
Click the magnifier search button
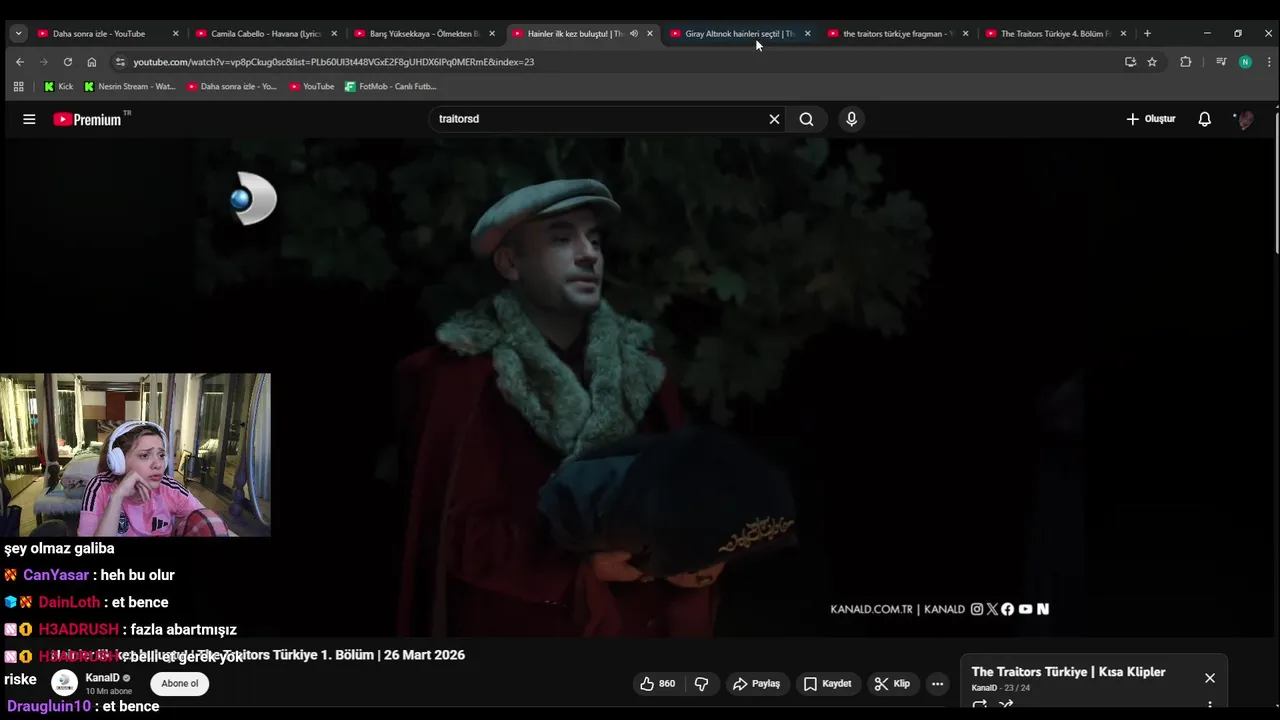point(806,119)
